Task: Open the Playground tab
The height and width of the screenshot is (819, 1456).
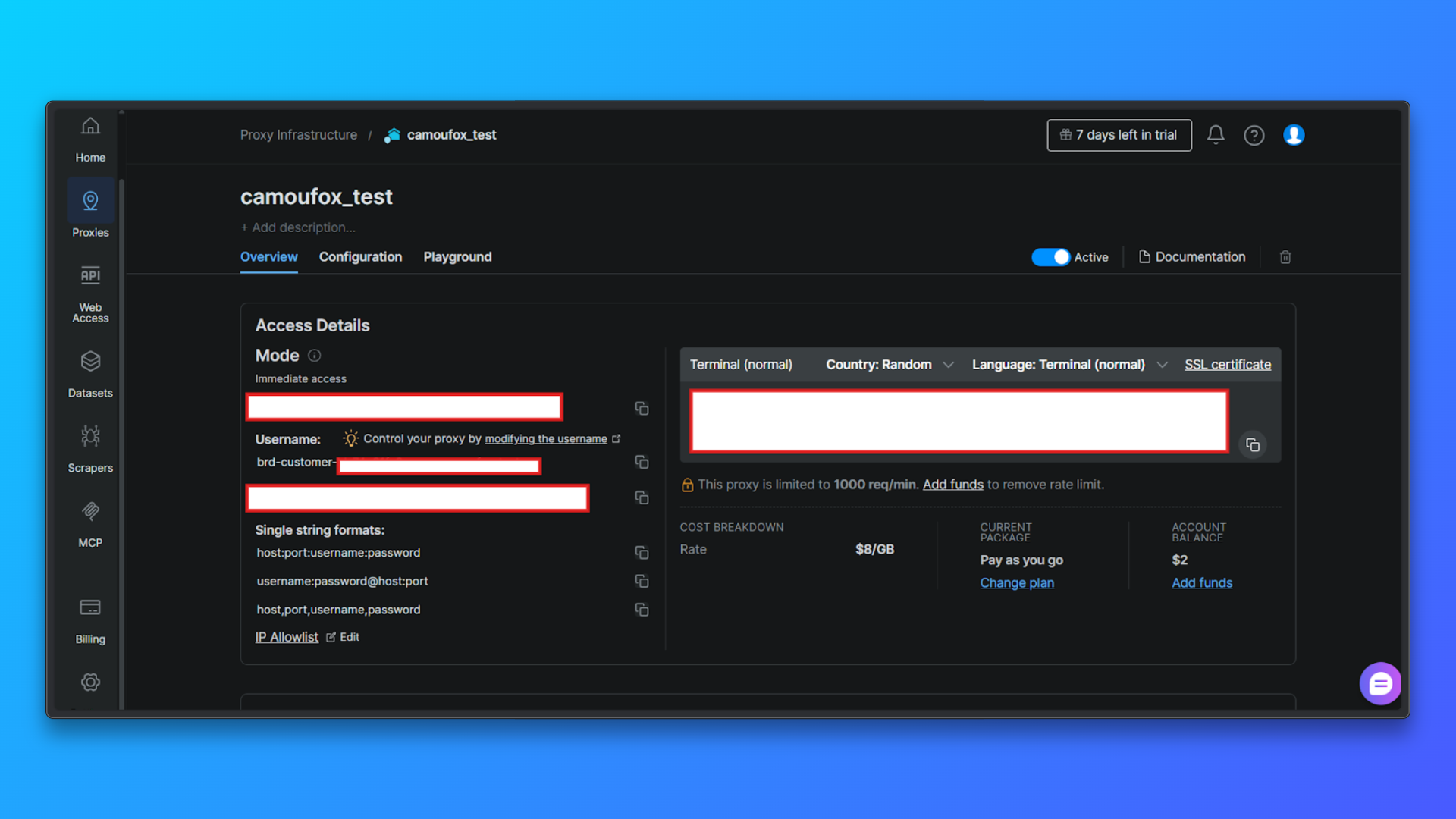Action: [457, 256]
